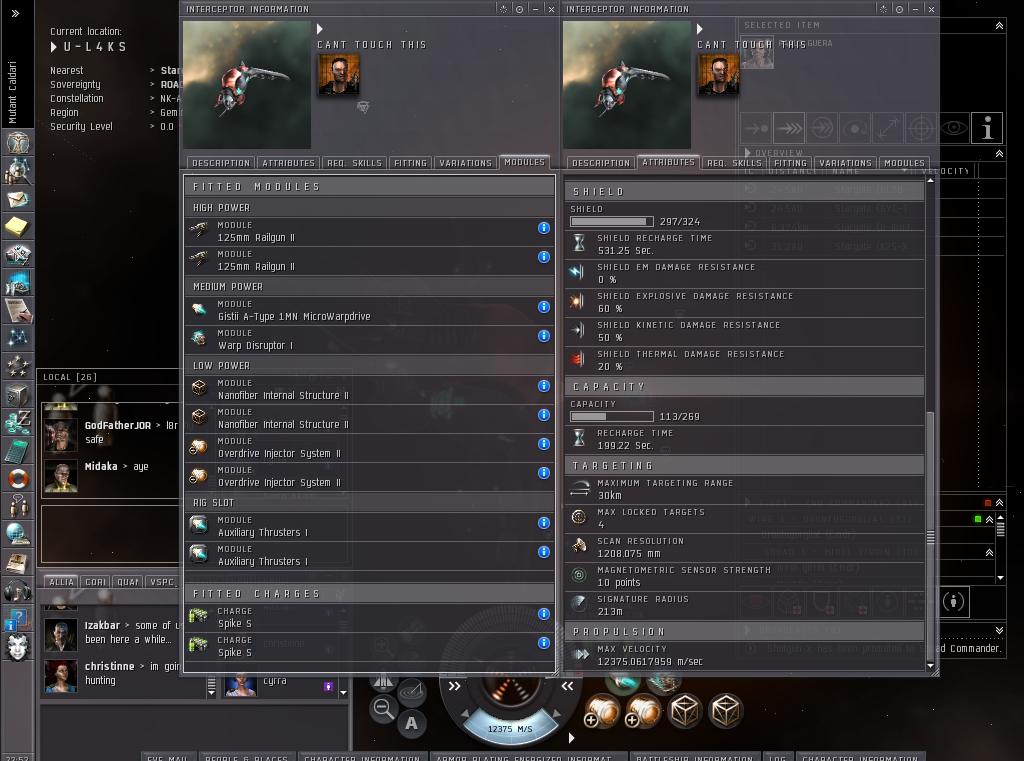Show info for the first Spike S charge
Image resolution: width=1024 pixels, height=761 pixels.
point(543,613)
